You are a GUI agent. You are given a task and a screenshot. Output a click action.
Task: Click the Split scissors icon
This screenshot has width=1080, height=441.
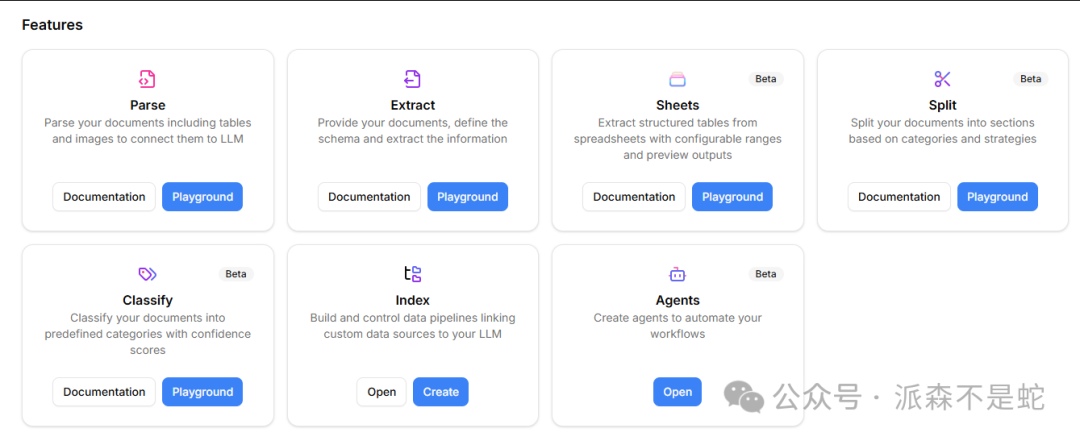(942, 79)
